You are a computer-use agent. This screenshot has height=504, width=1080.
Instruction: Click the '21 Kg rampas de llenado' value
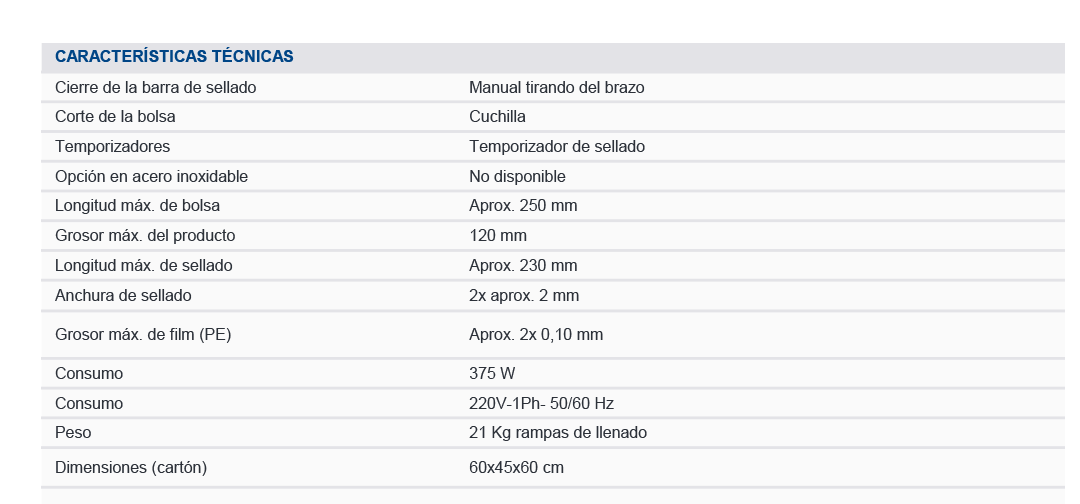pos(558,433)
